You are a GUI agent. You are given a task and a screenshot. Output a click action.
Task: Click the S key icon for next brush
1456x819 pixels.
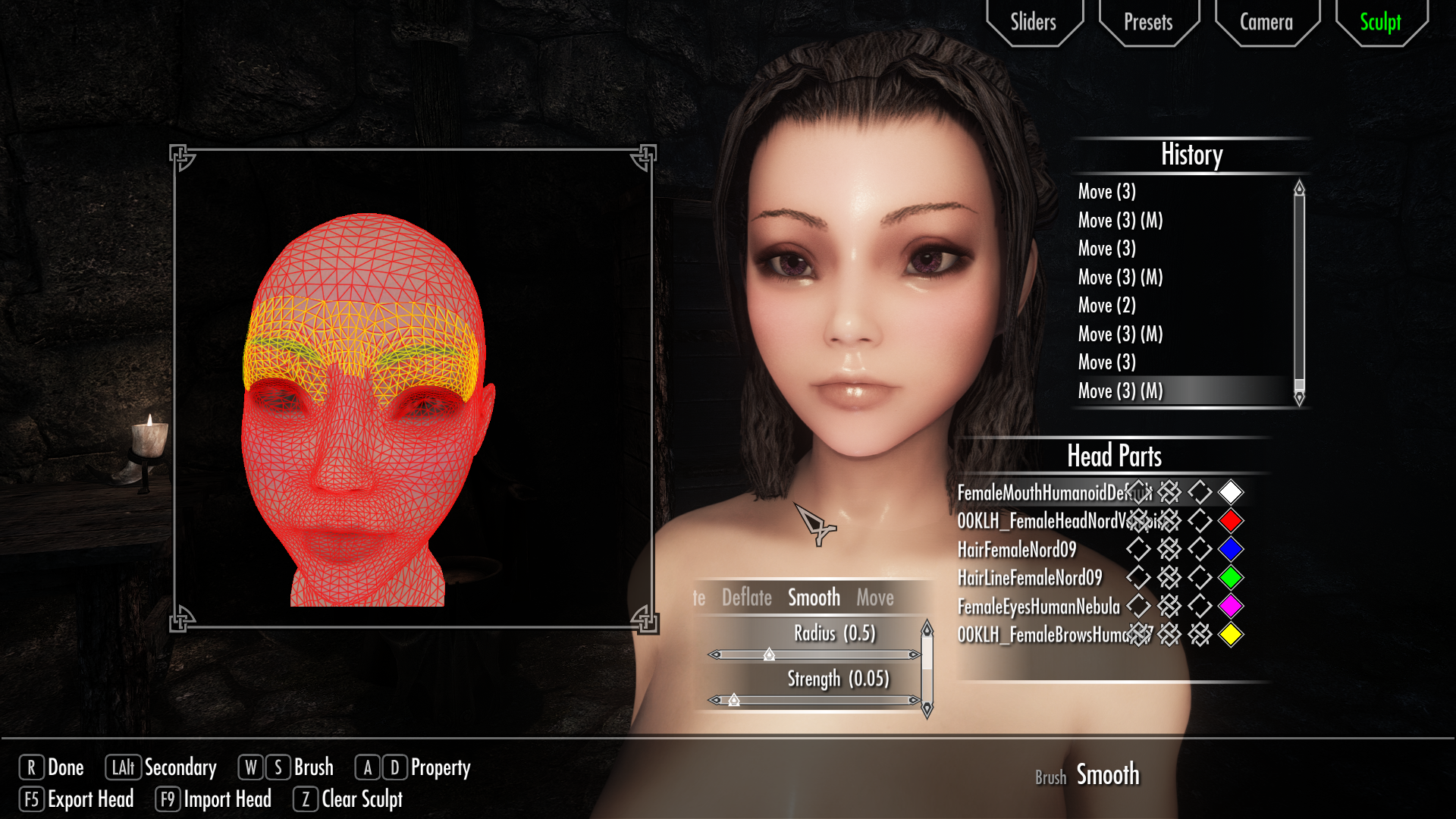pyautogui.click(x=278, y=767)
